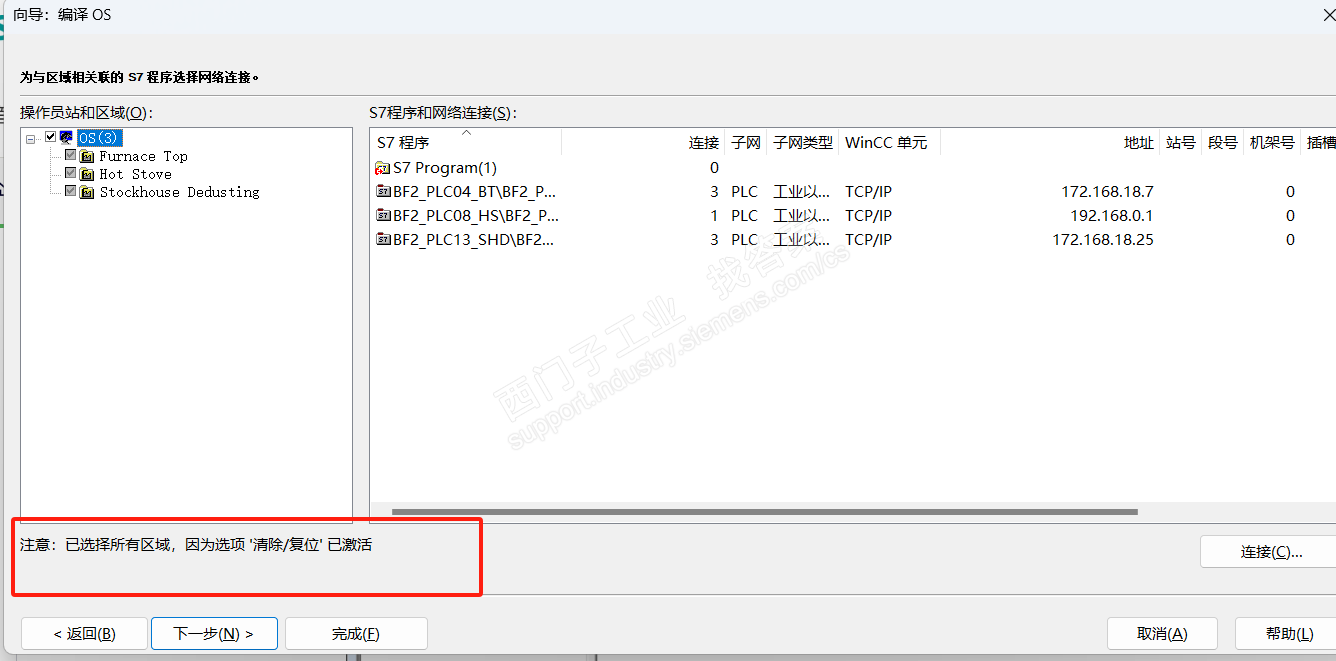Click TCP/IP in the BF2_PLC08_HS row
The width and height of the screenshot is (1336, 661).
(868, 215)
